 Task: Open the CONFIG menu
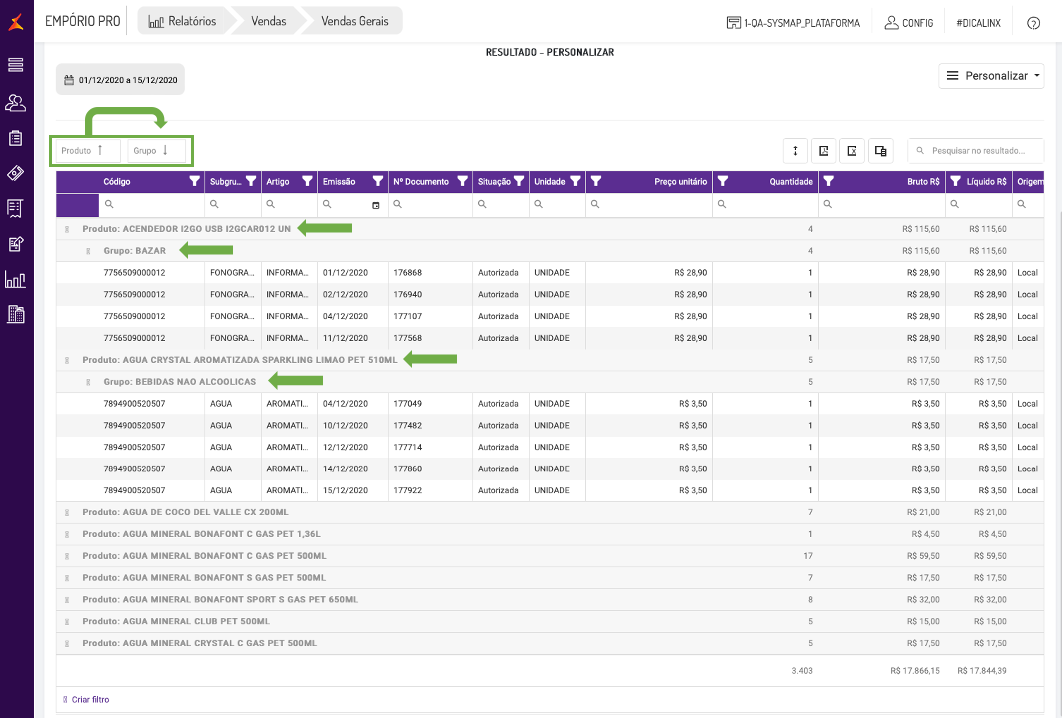pyautogui.click(x=908, y=23)
